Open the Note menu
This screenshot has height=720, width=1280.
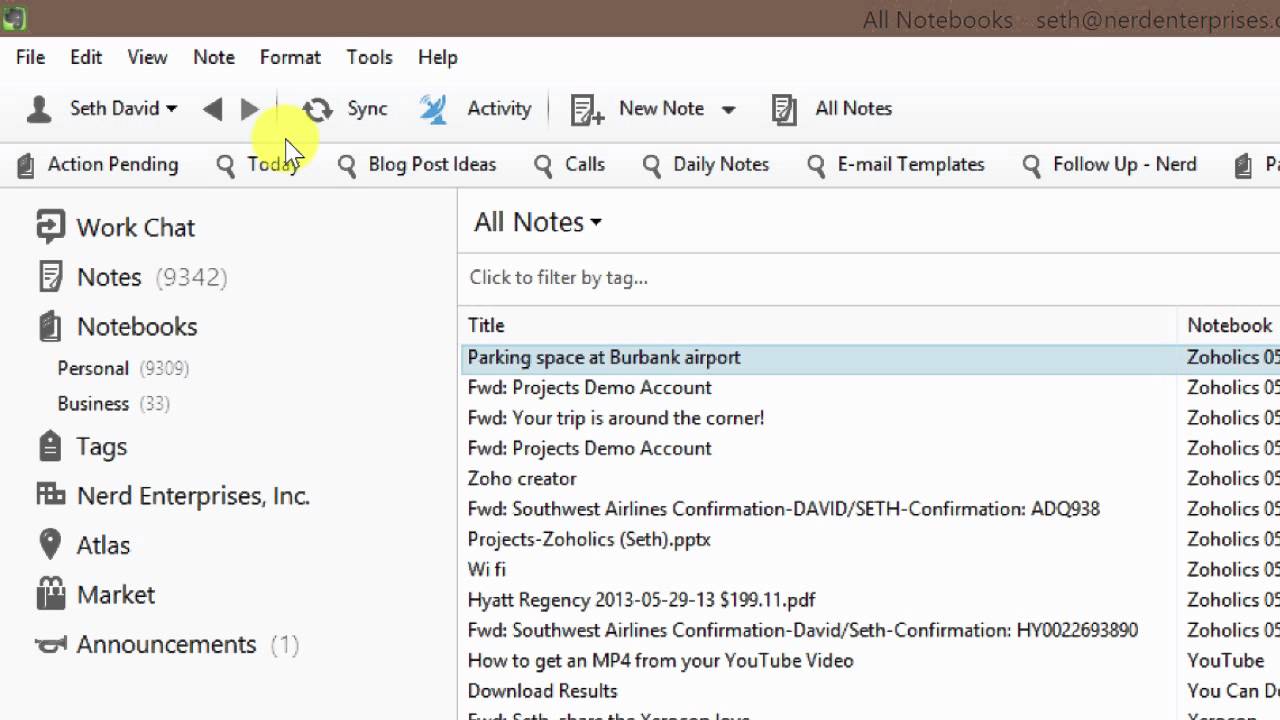(x=214, y=57)
